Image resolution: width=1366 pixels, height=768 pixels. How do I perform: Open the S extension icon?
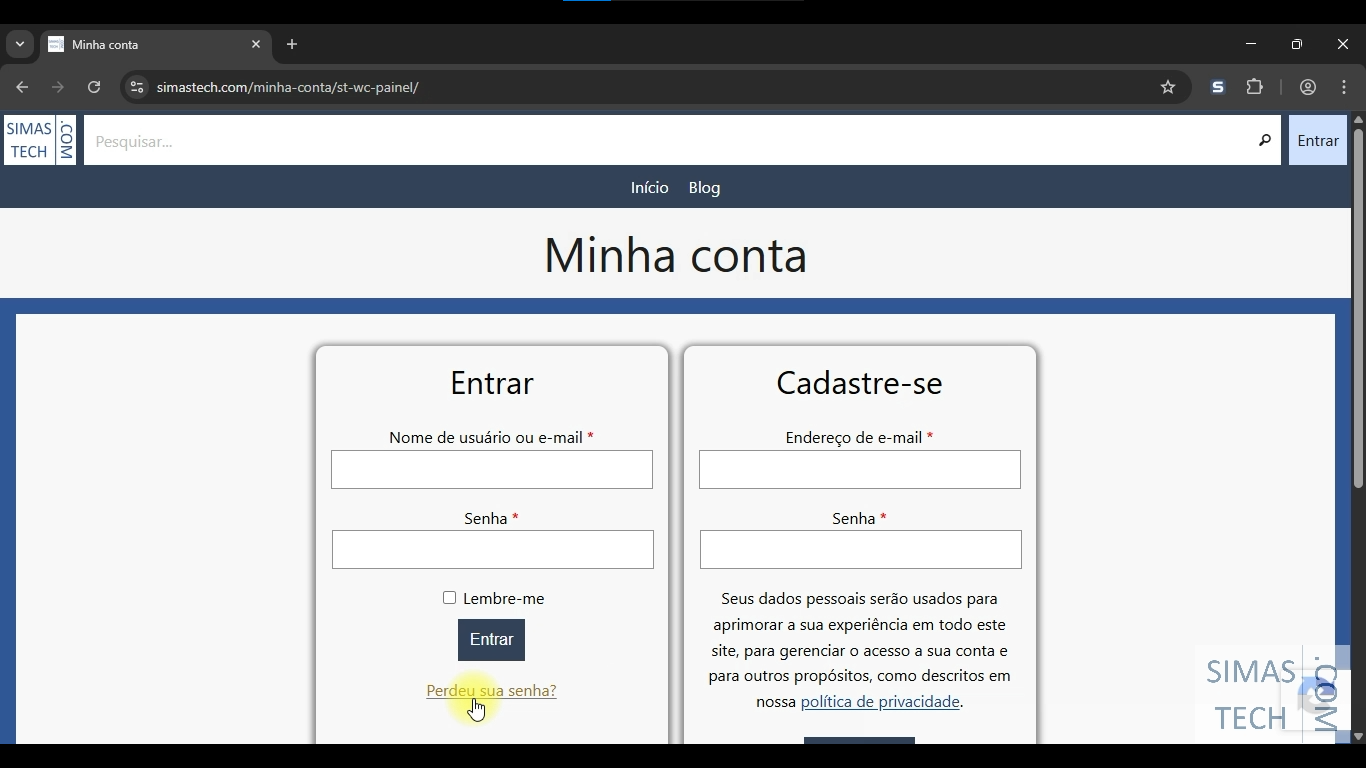pyautogui.click(x=1218, y=87)
